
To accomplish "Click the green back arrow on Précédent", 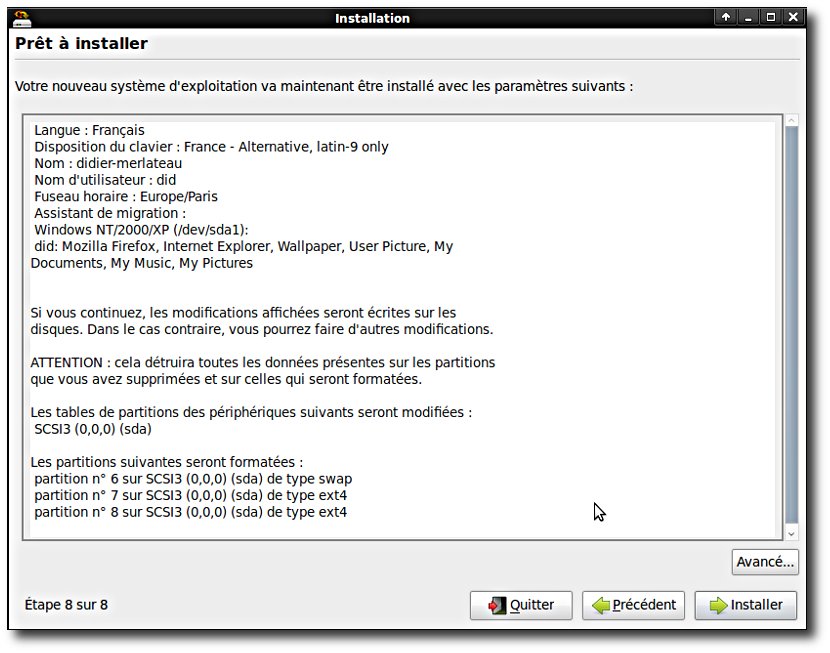I will 601,605.
